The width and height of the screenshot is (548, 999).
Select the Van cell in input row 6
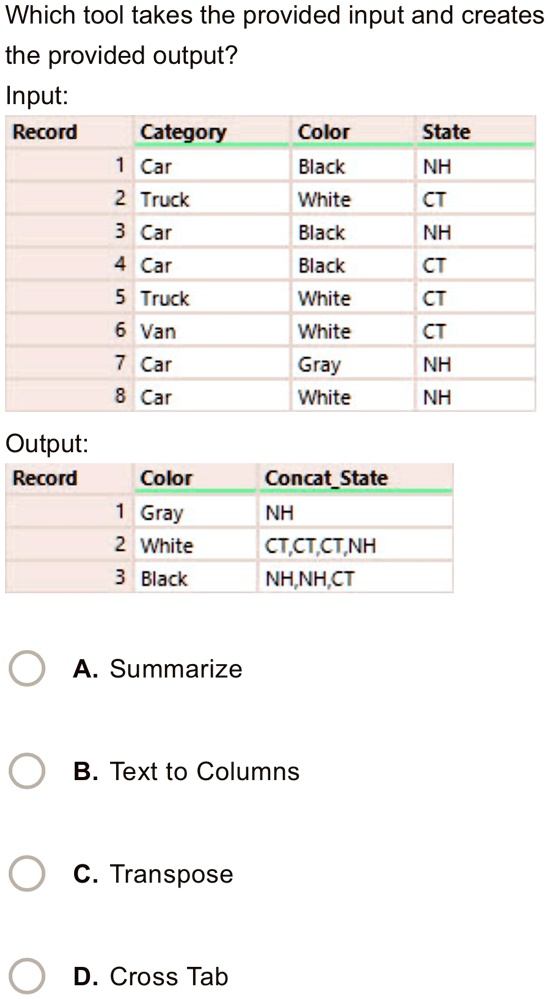coord(212,331)
